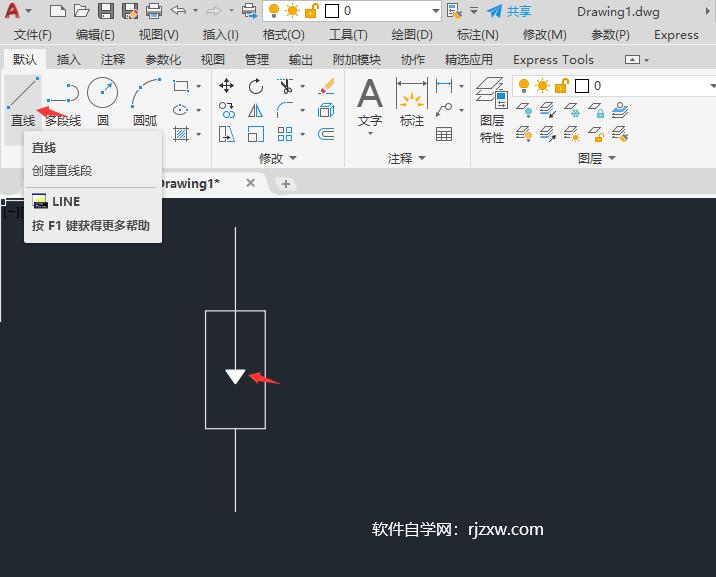Click the Linear dimension icon
Viewport: 716px width, 577px height.
(x=444, y=86)
